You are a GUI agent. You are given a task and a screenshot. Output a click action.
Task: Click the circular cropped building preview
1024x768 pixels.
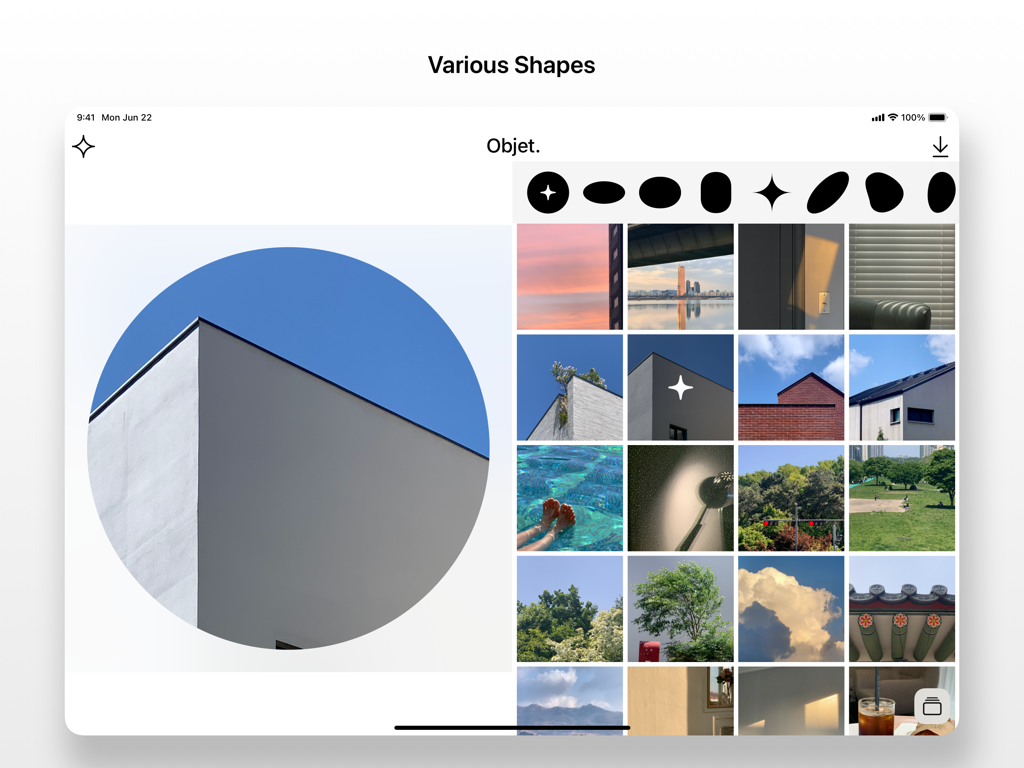[x=288, y=448]
